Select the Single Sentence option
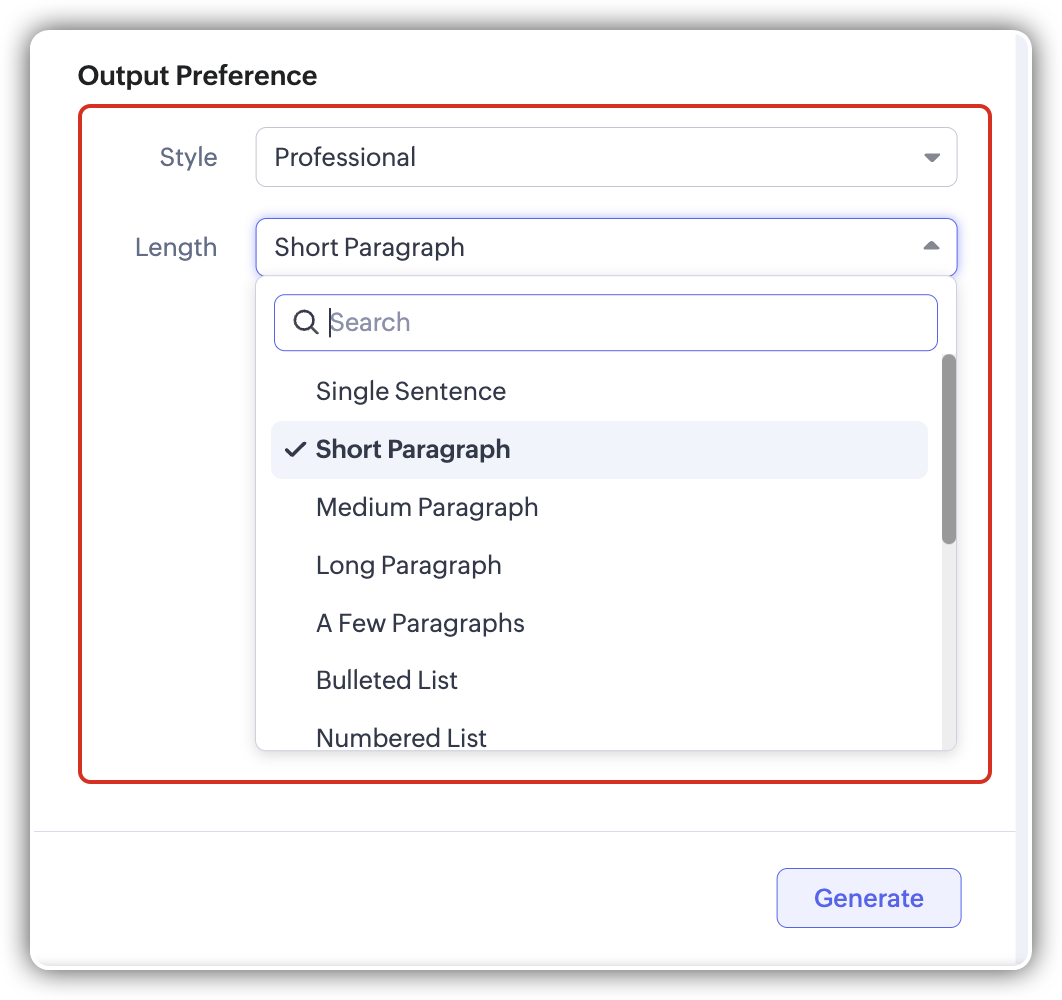1062x1000 pixels. [411, 391]
